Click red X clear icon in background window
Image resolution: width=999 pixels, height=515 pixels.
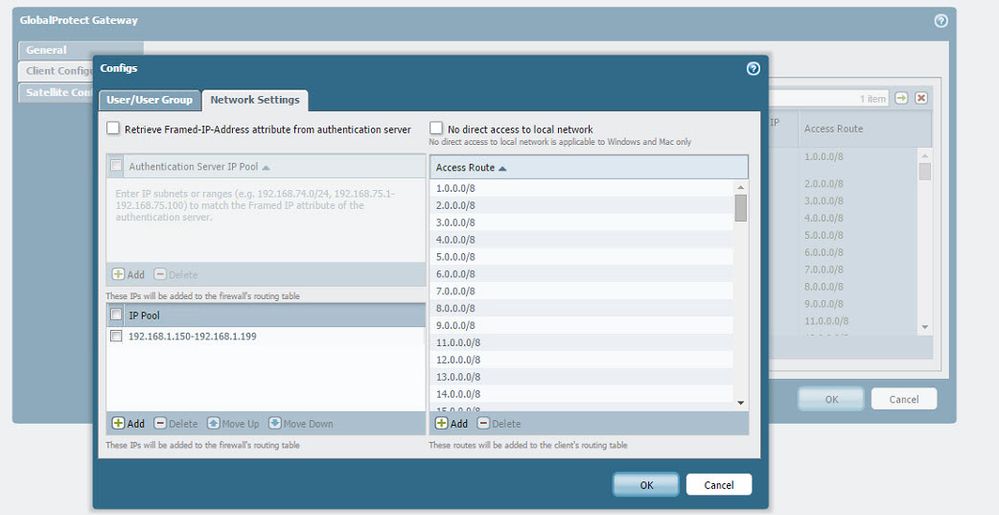pyautogui.click(x=921, y=98)
